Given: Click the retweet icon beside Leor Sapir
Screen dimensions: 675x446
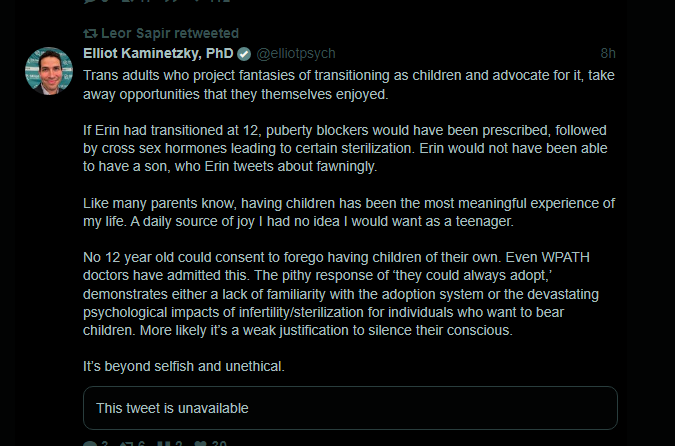Looking at the screenshot, I should tap(90, 33).
